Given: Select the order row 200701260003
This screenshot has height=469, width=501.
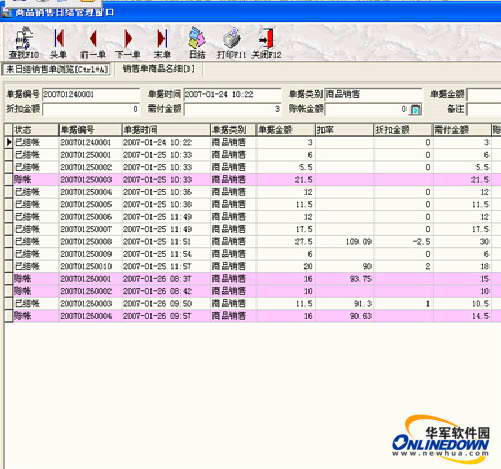Looking at the screenshot, I should pyautogui.click(x=252, y=303).
